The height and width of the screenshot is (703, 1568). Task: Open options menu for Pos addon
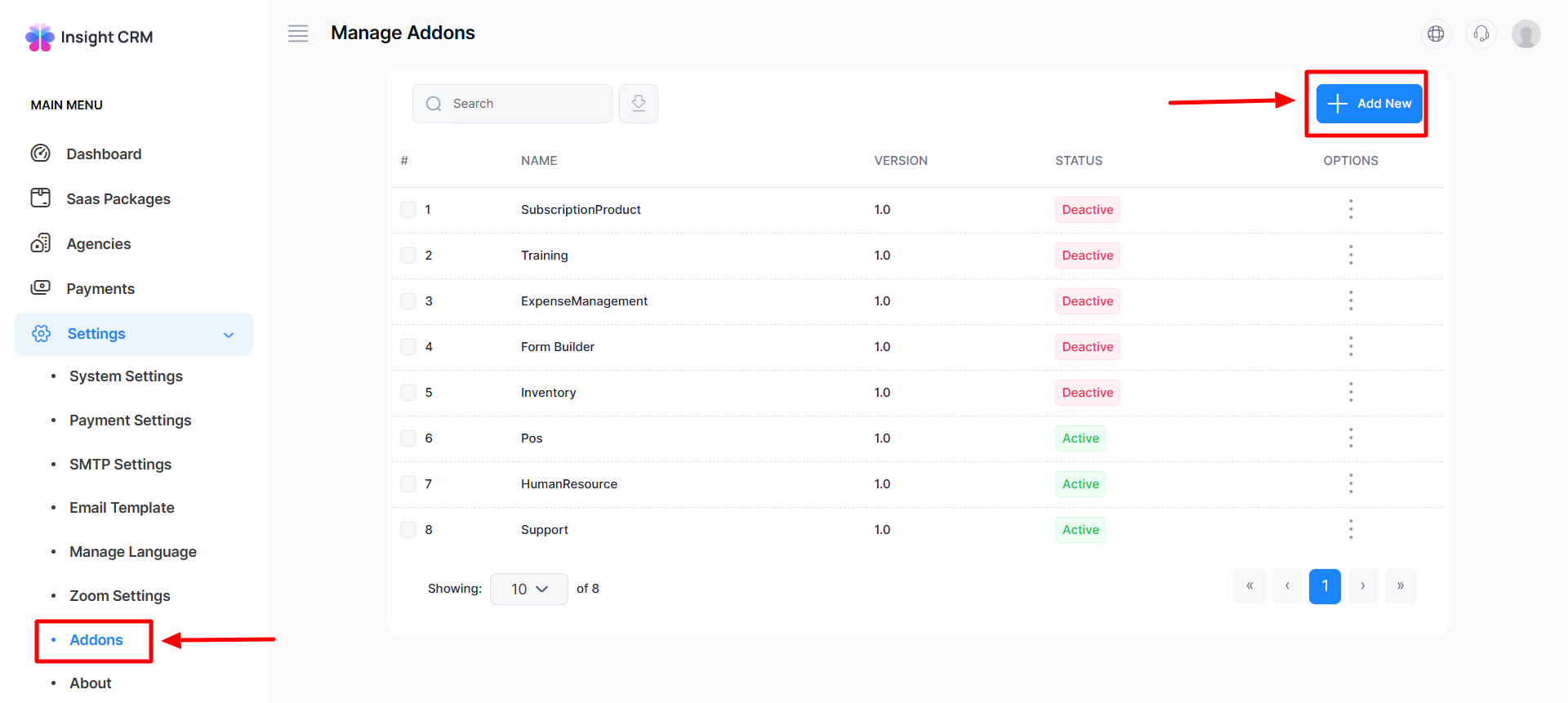click(1350, 438)
